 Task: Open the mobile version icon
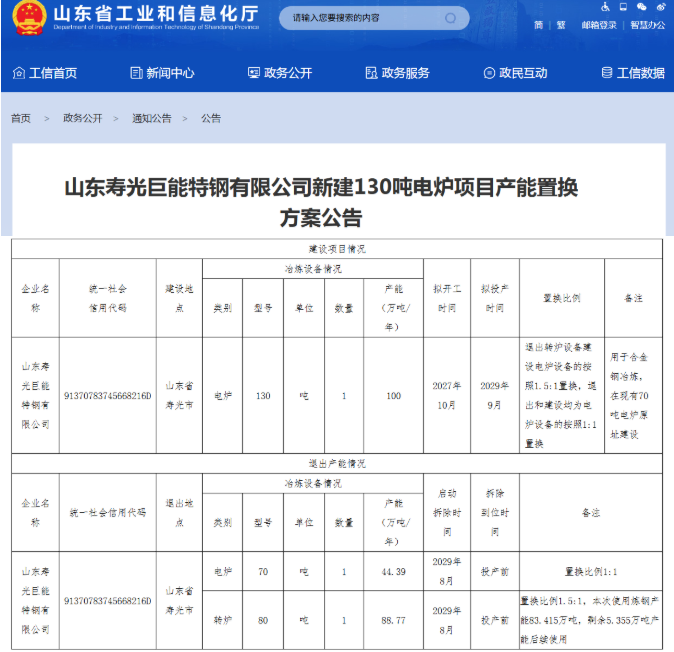[x=623, y=6]
